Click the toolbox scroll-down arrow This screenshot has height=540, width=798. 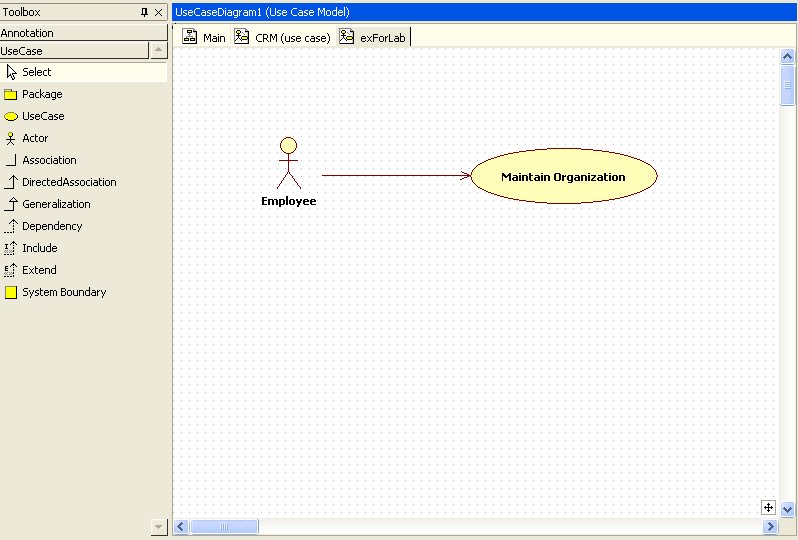pos(159,527)
